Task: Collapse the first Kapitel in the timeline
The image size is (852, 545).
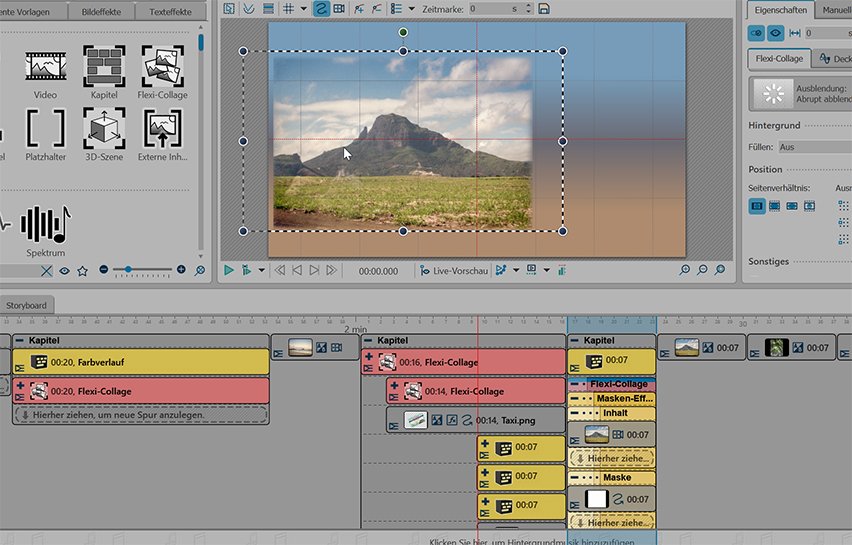Action: (x=19, y=341)
